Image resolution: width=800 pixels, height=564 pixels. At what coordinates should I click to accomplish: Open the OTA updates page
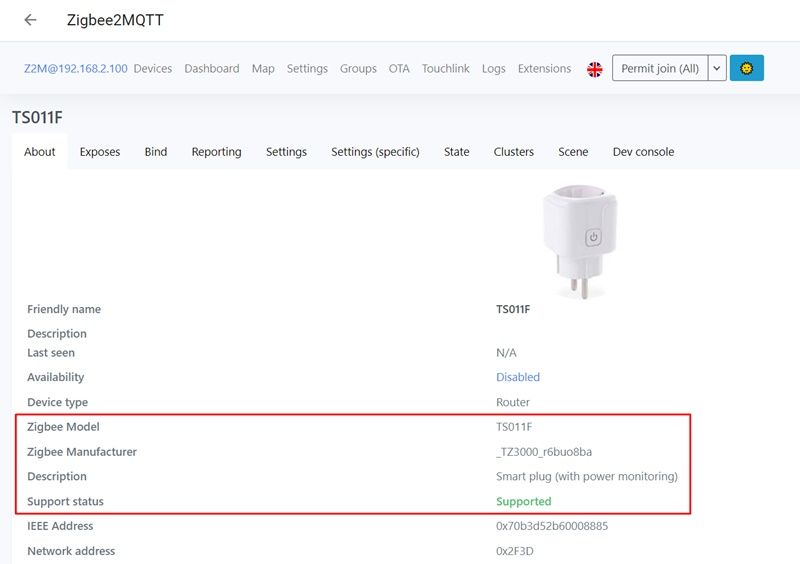[x=399, y=68]
